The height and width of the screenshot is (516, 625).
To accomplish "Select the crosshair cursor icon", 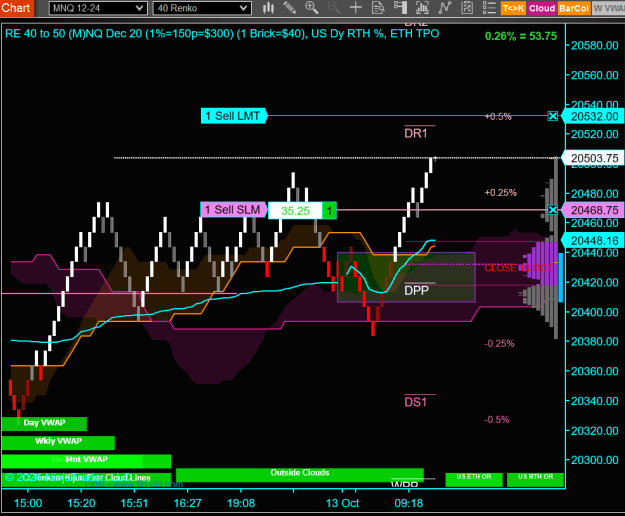I will [356, 8].
